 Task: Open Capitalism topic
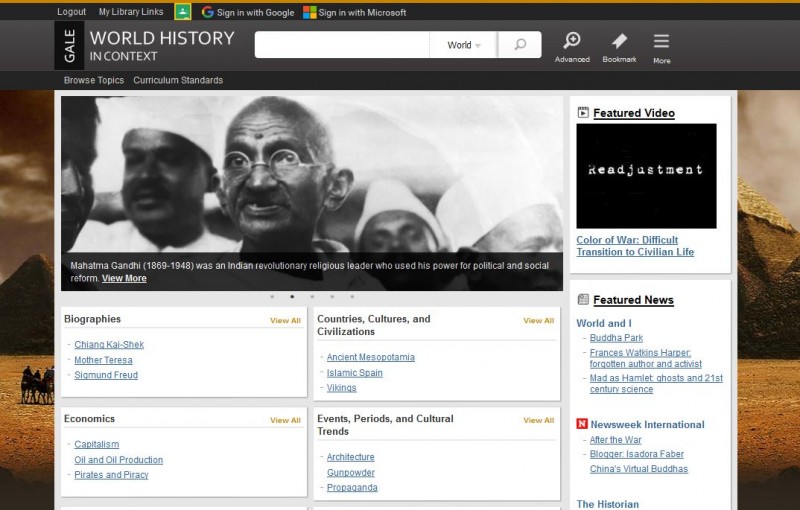(97, 444)
